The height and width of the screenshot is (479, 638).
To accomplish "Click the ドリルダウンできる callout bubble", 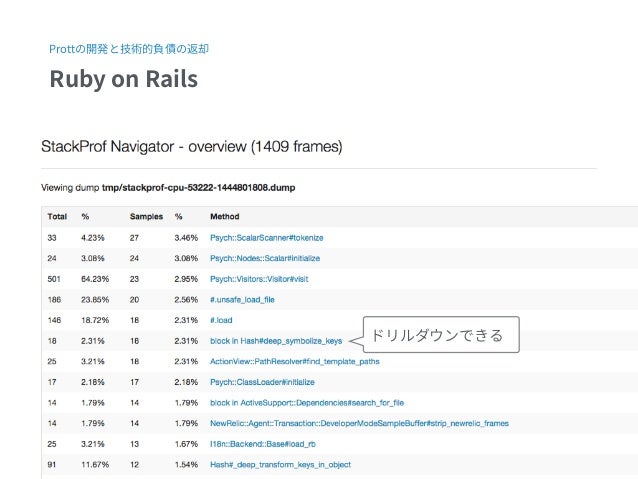I will click(441, 335).
